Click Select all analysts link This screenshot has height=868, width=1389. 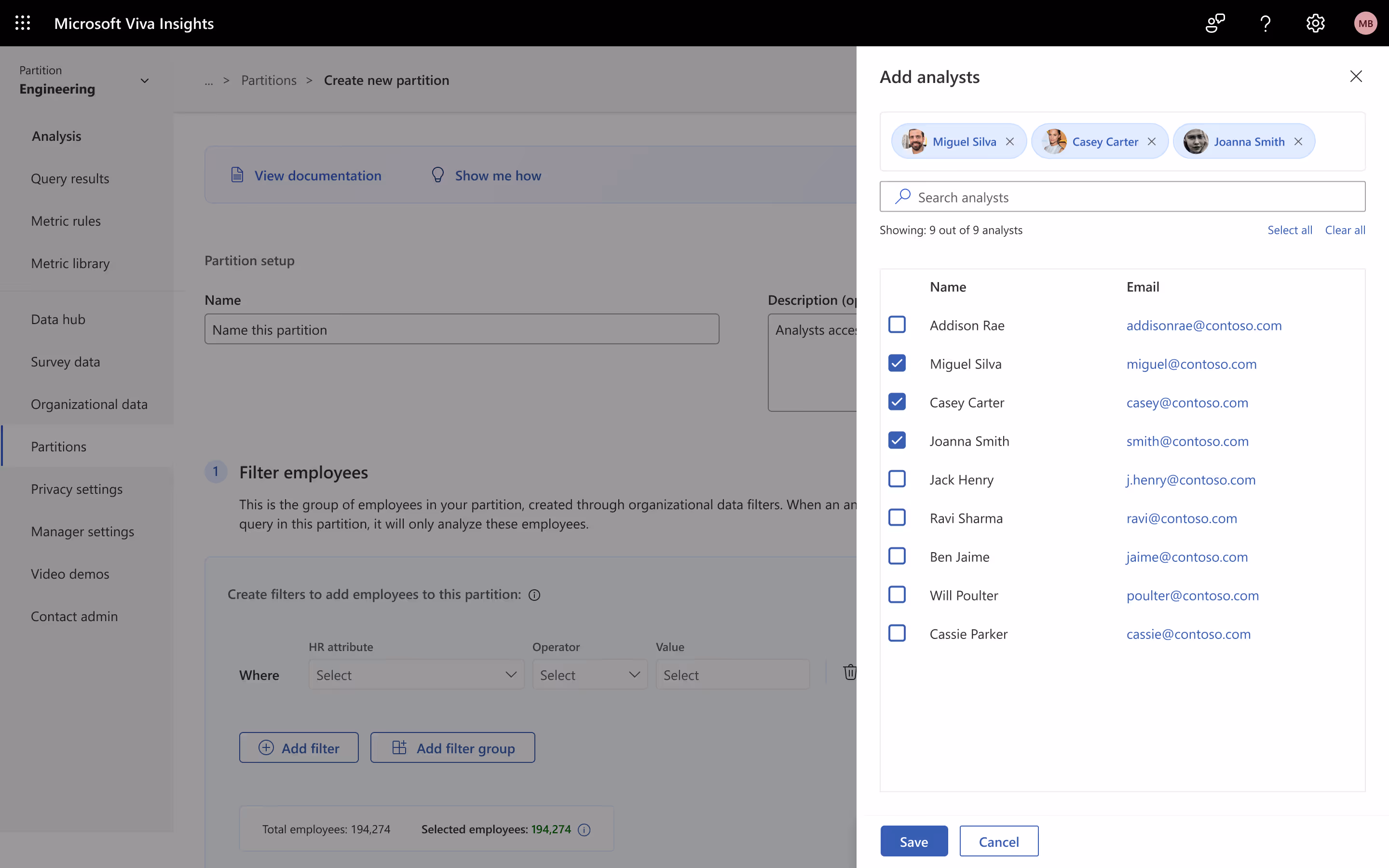click(1289, 230)
